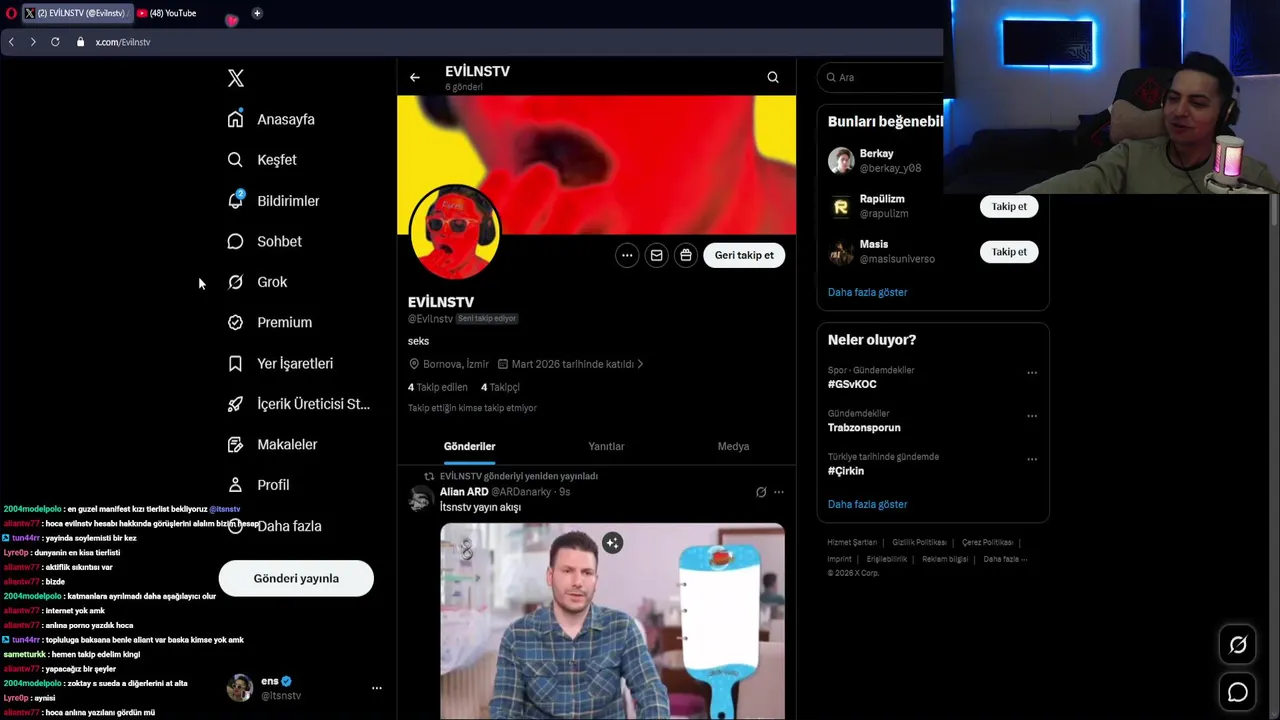1280x720 pixels.
Task: Click the X logo in sidebar
Action: [236, 78]
